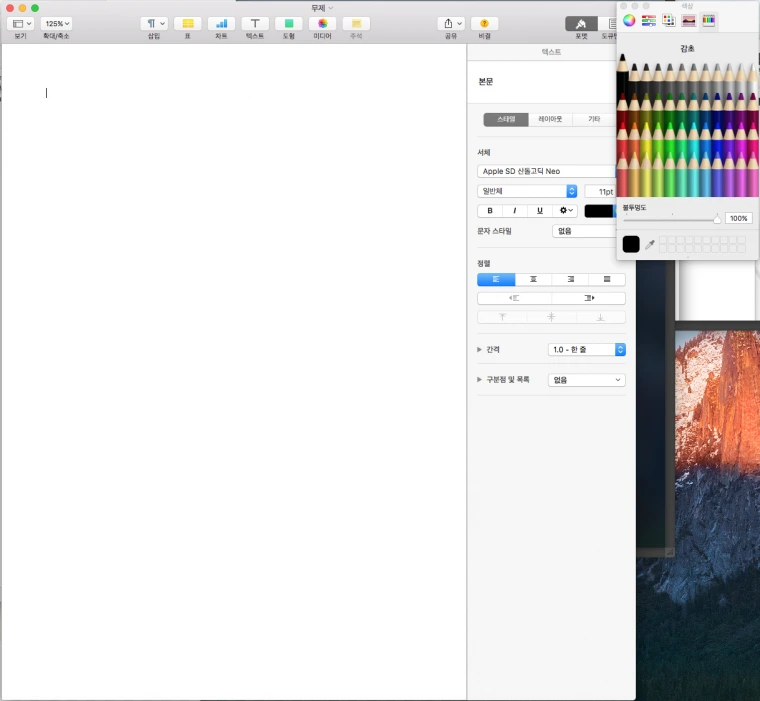This screenshot has height=701, width=760.
Task: Open the Apple SD 산돌고딕 Neo font dropdown
Action: pyautogui.click(x=547, y=171)
